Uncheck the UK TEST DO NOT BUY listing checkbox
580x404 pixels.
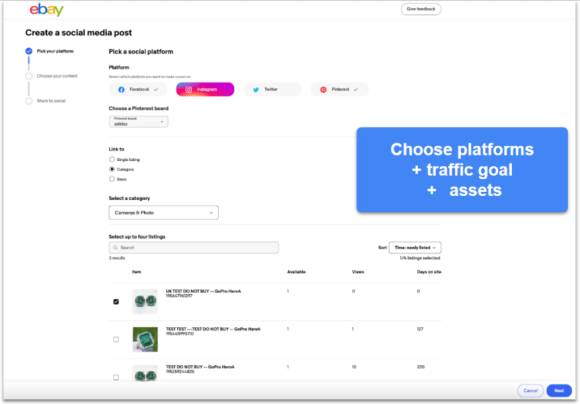(116, 302)
